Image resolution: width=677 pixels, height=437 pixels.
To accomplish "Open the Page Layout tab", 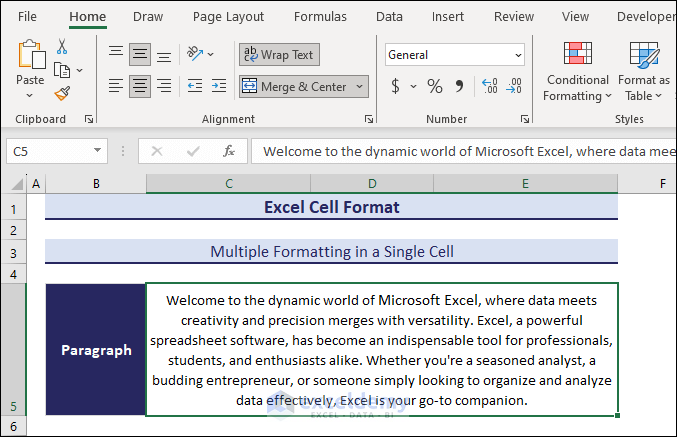I will point(228,16).
